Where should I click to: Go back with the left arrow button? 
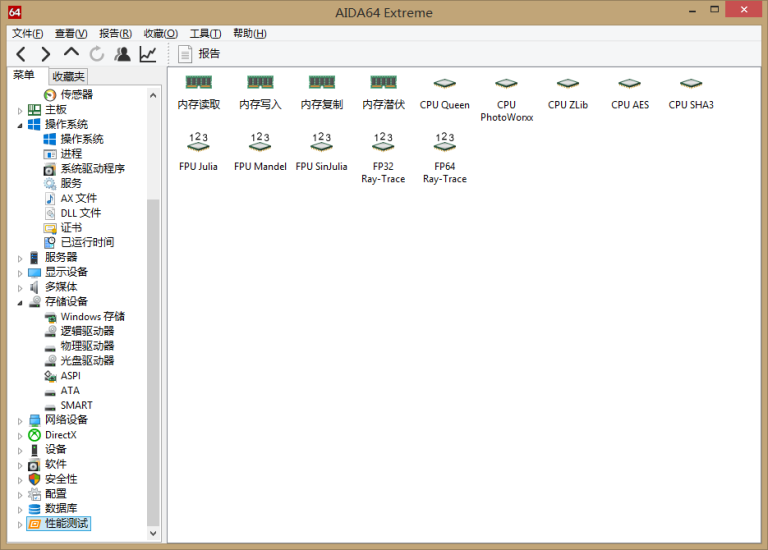[x=21, y=54]
